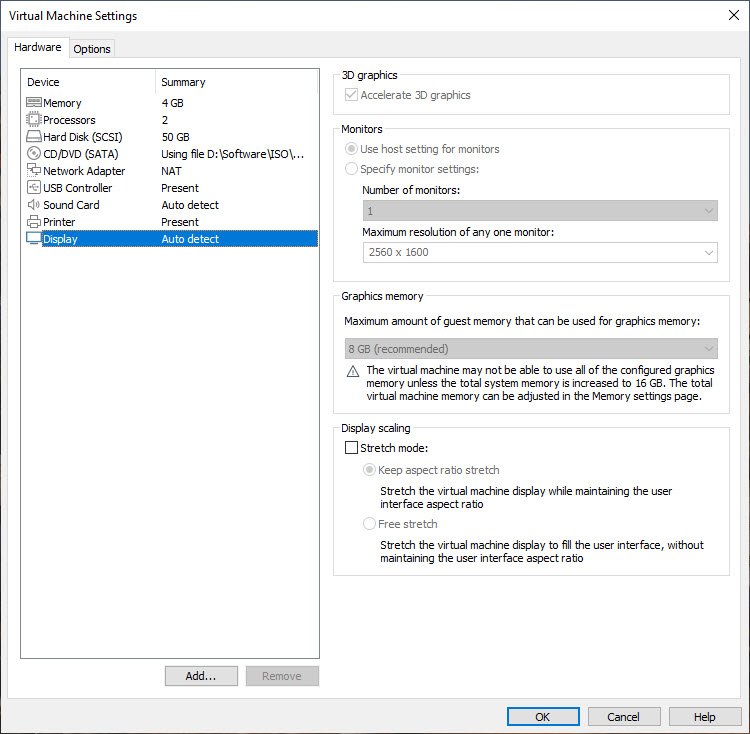The width and height of the screenshot is (750, 734).
Task: Click the Sound Card speaker icon
Action: pos(33,205)
